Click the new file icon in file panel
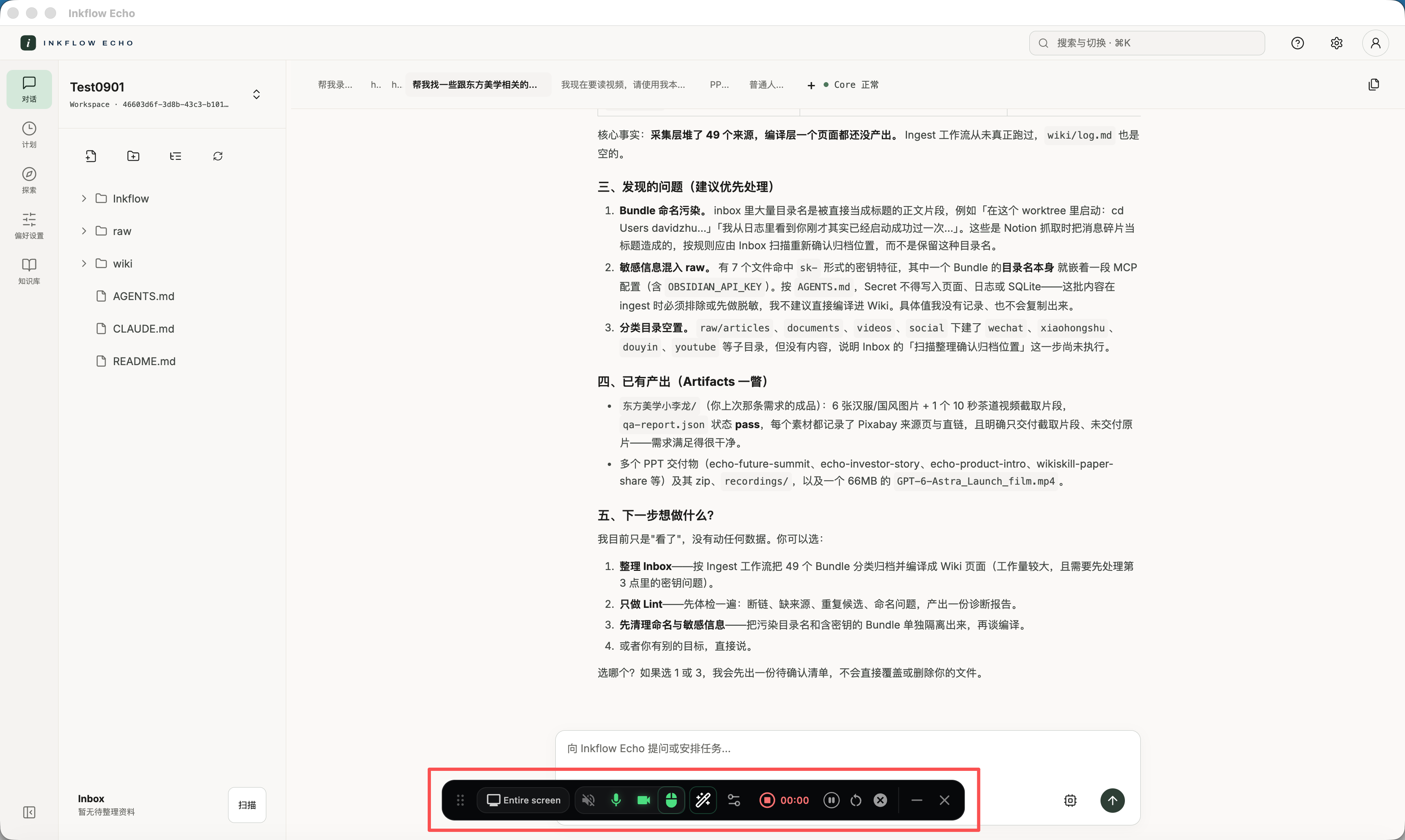 pos(91,156)
